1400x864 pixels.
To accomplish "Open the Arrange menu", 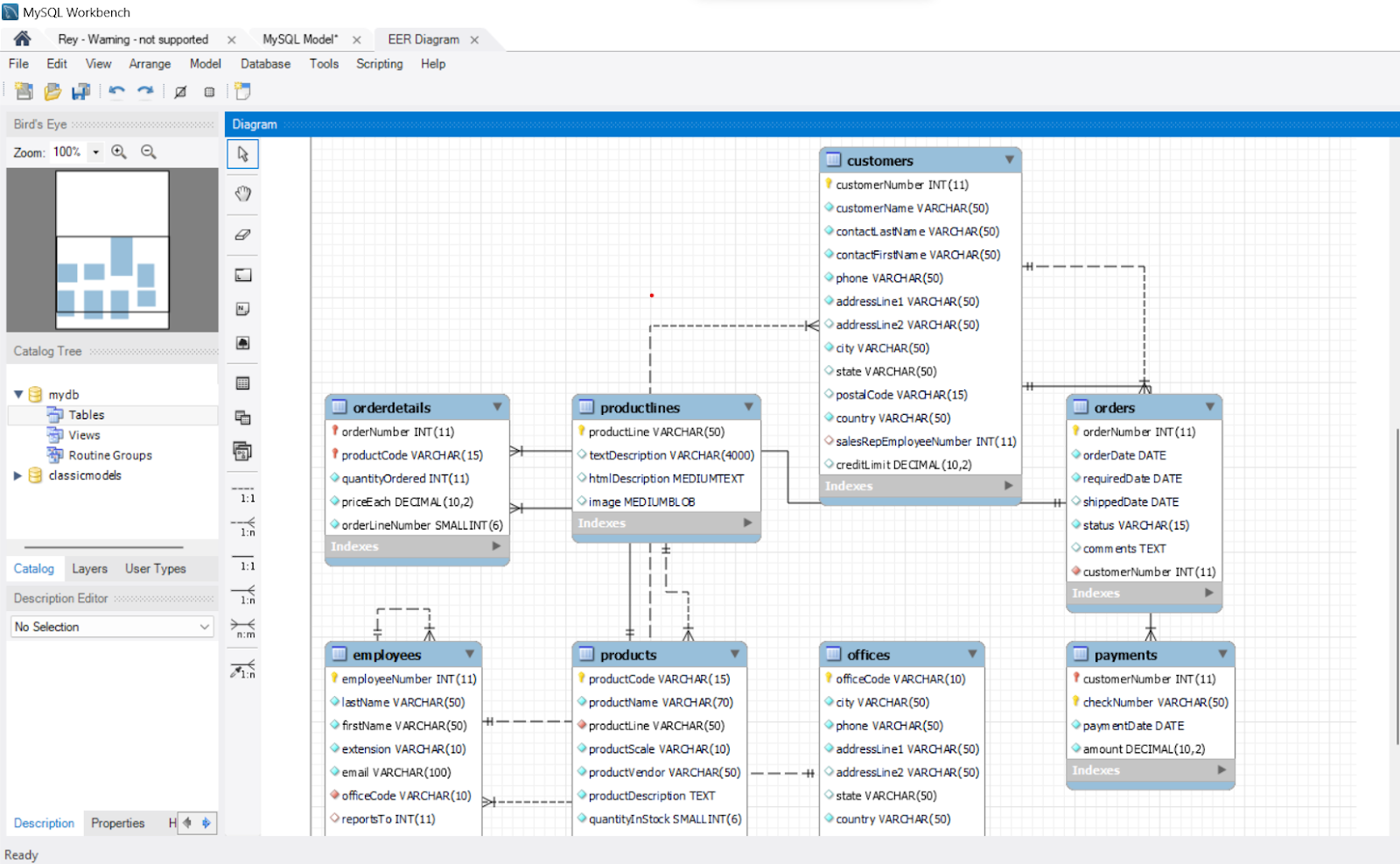I will [150, 64].
